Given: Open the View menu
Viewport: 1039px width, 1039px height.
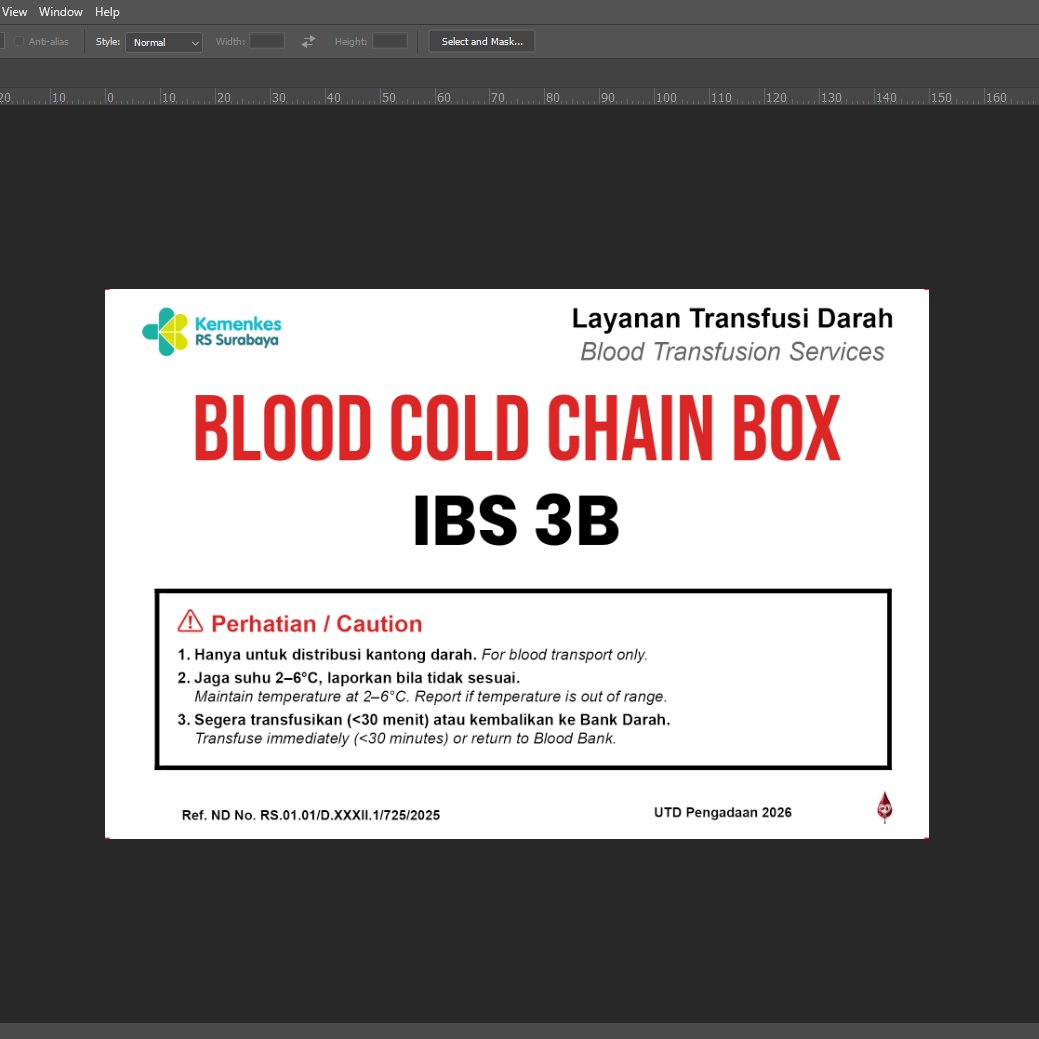Looking at the screenshot, I should [14, 12].
